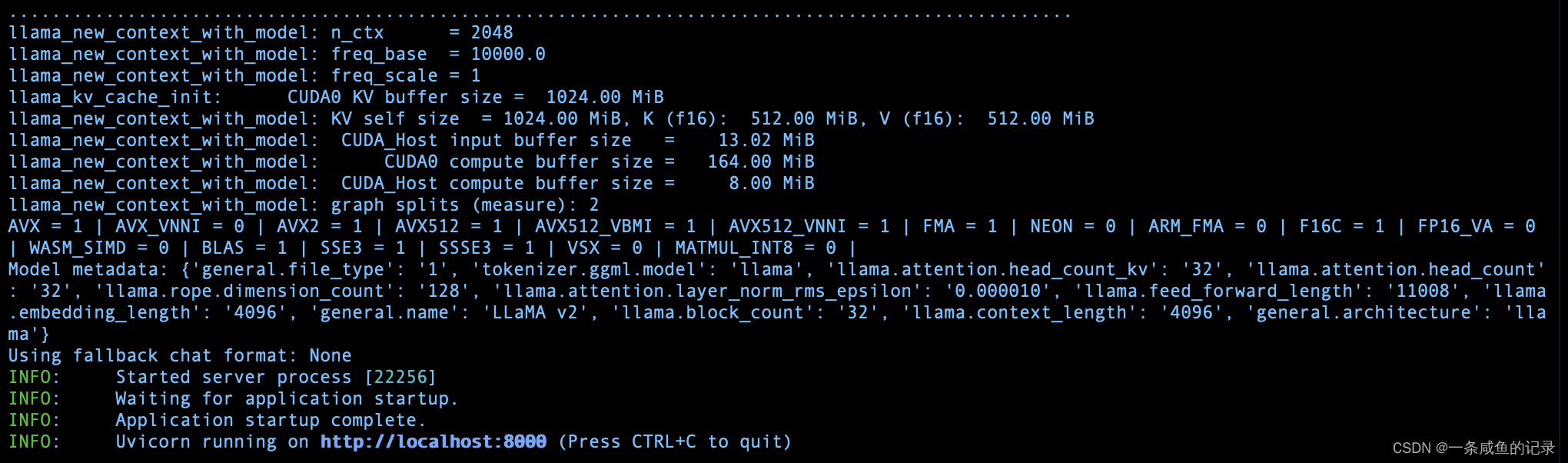Click the 'Using fallback chat format: None' line
Image resolution: width=1568 pixels, height=463 pixels.
(x=180, y=355)
